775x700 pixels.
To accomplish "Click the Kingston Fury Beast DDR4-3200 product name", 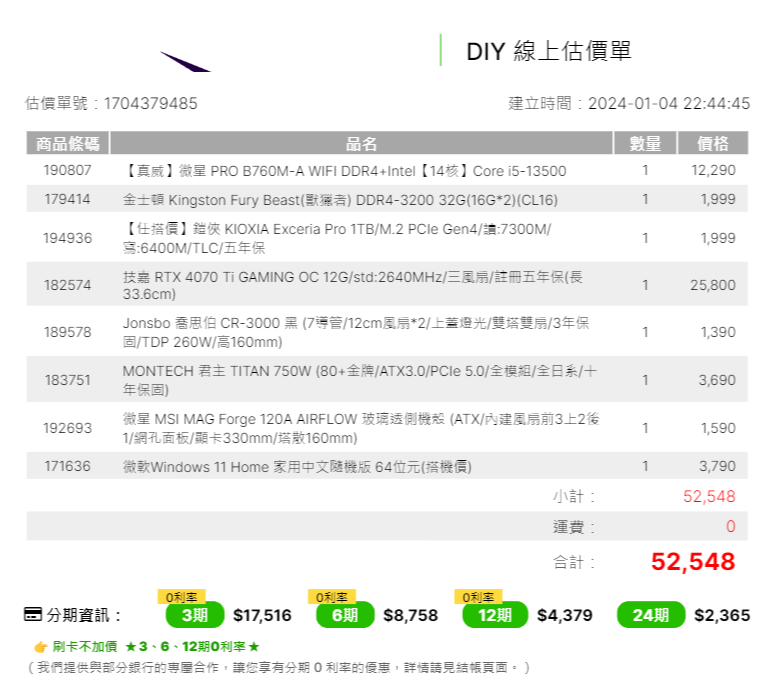I will (x=340, y=200).
